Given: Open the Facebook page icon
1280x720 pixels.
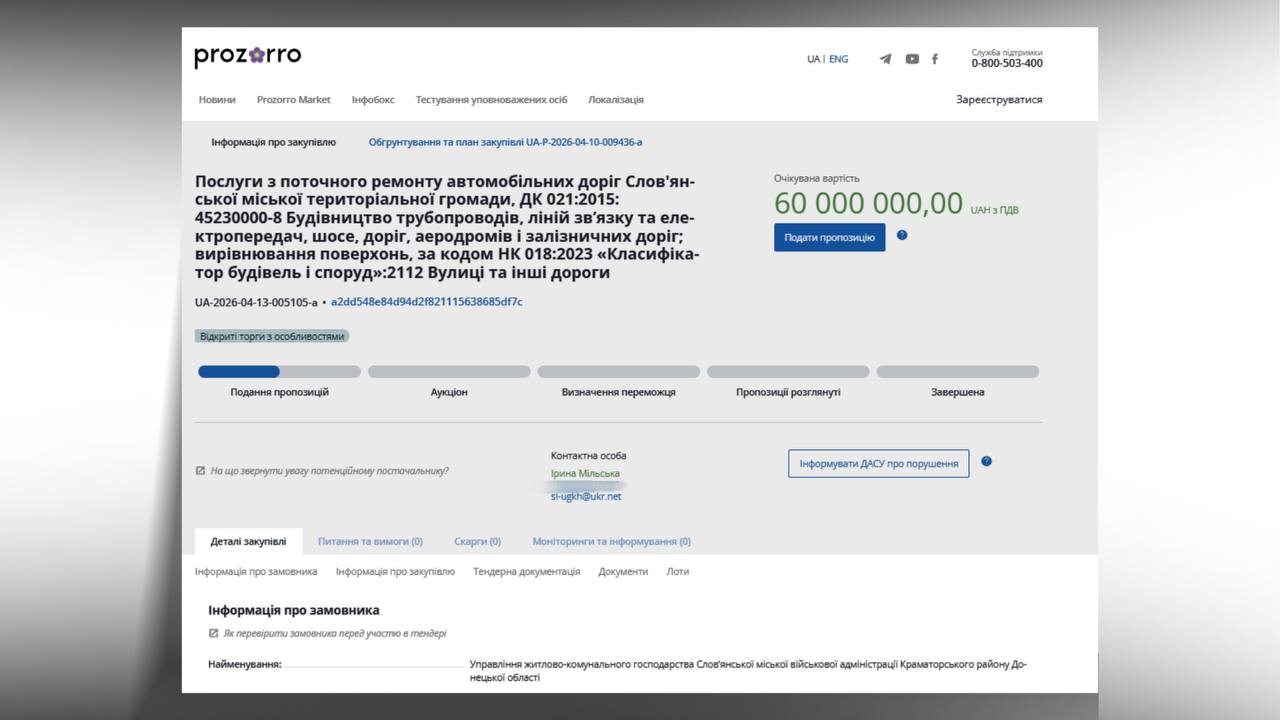Looking at the screenshot, I should tap(935, 59).
